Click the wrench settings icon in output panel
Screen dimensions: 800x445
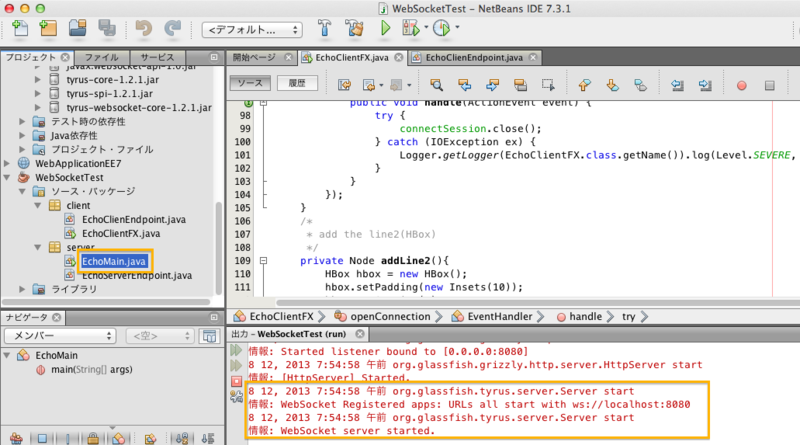[236, 397]
